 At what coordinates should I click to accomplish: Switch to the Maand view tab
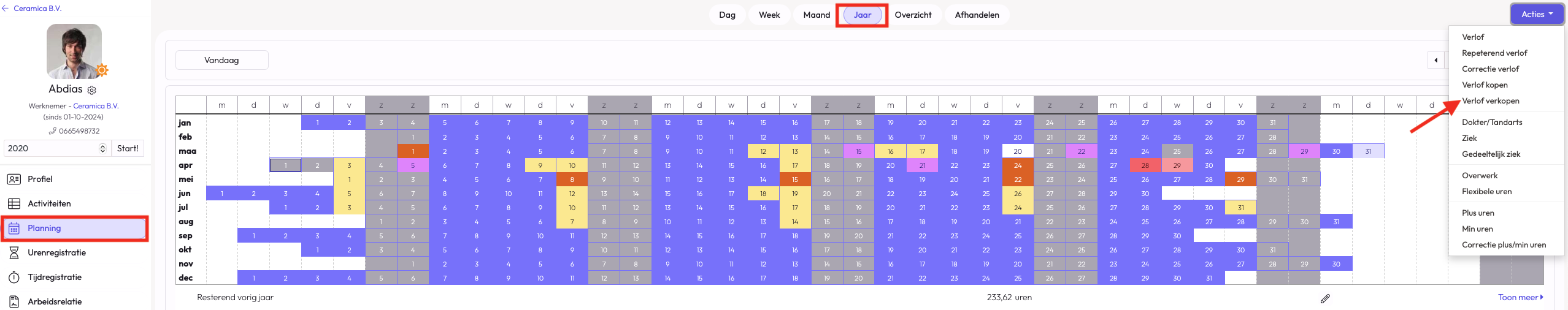(x=816, y=15)
